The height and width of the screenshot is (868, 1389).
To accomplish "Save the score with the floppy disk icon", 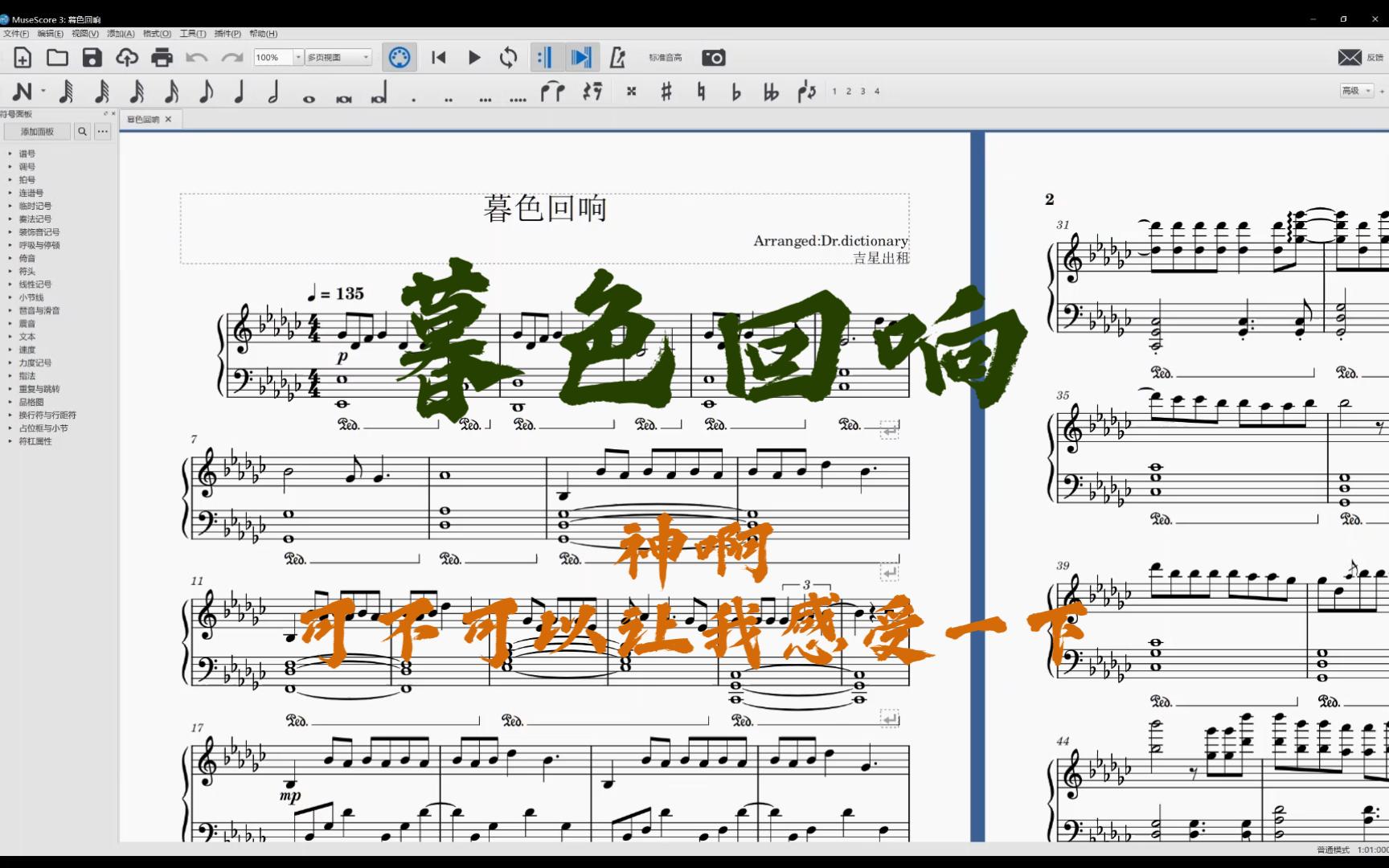I will (x=92, y=58).
